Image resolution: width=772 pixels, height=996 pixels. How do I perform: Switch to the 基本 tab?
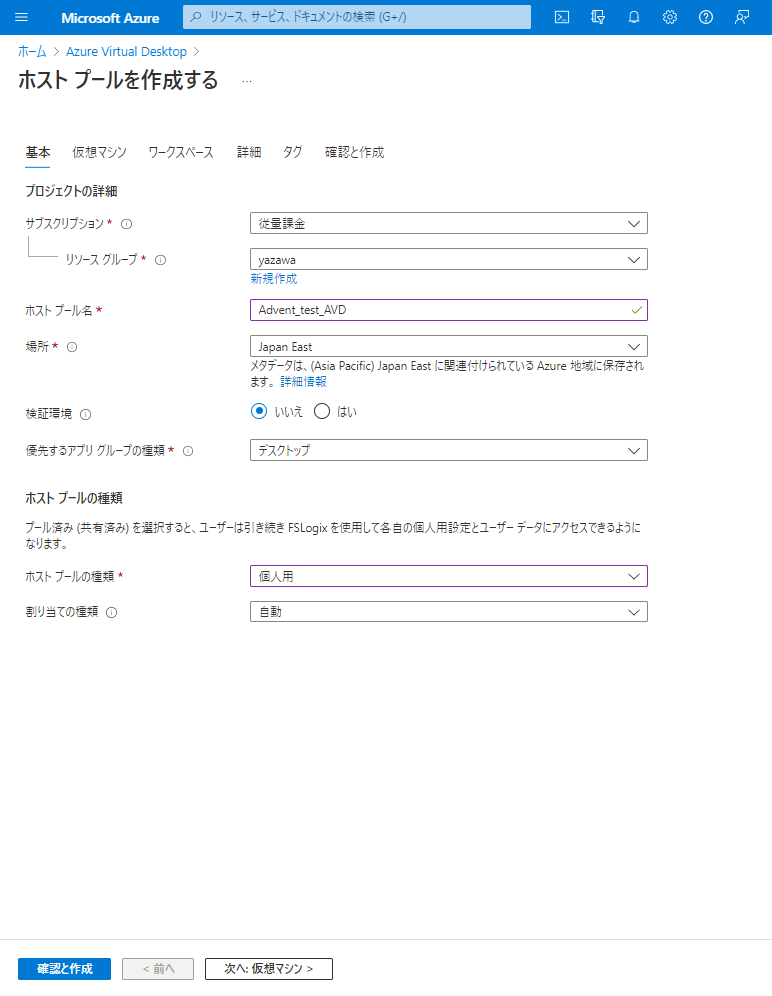(38, 152)
